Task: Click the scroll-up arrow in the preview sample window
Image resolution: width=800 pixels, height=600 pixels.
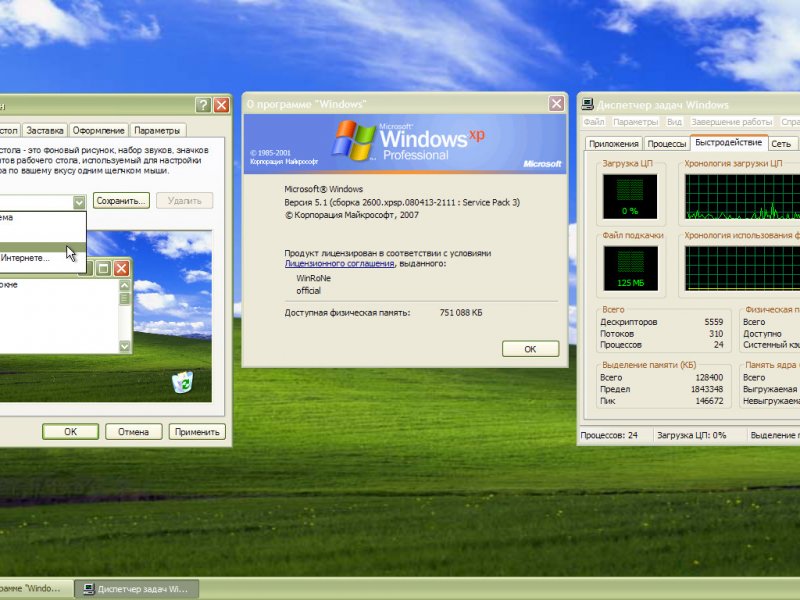Action: pos(124,285)
